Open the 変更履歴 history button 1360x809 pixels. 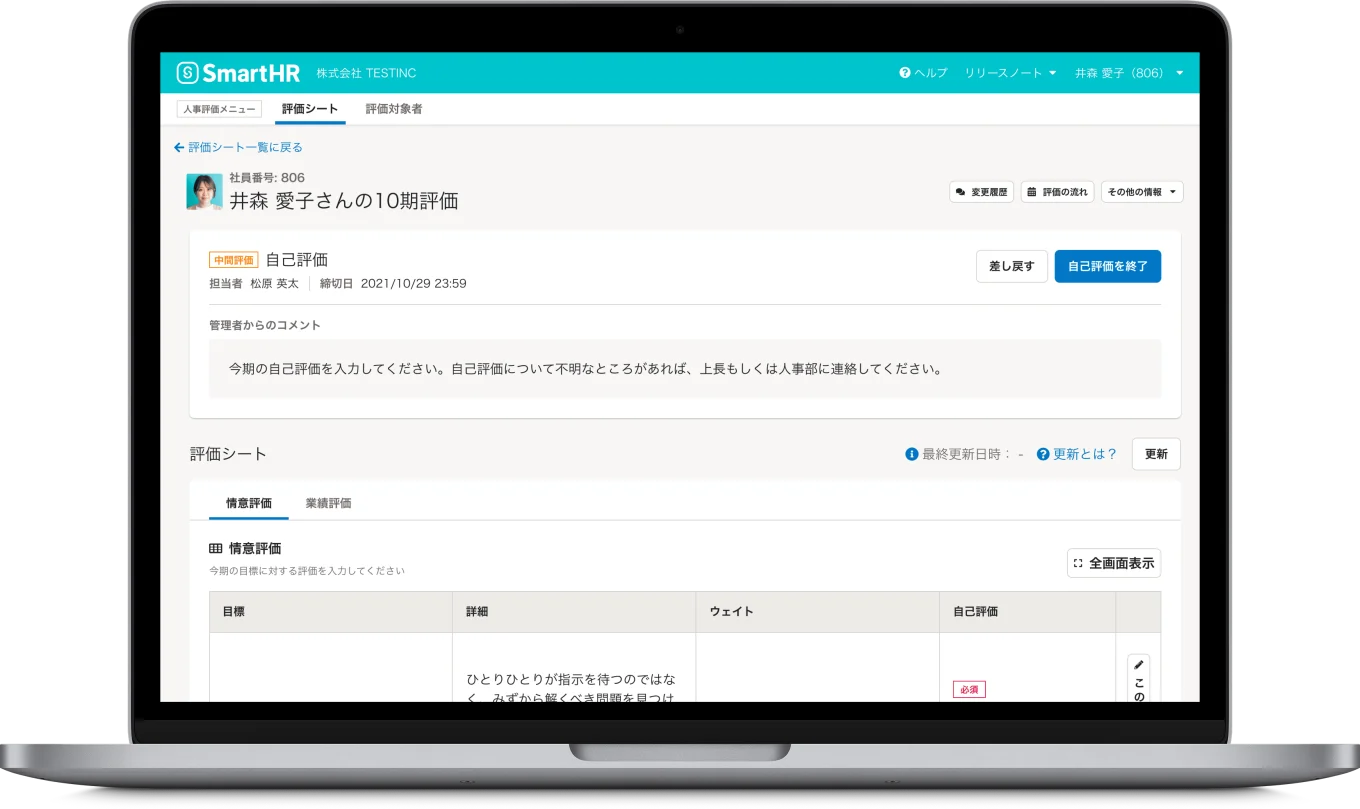coord(981,192)
